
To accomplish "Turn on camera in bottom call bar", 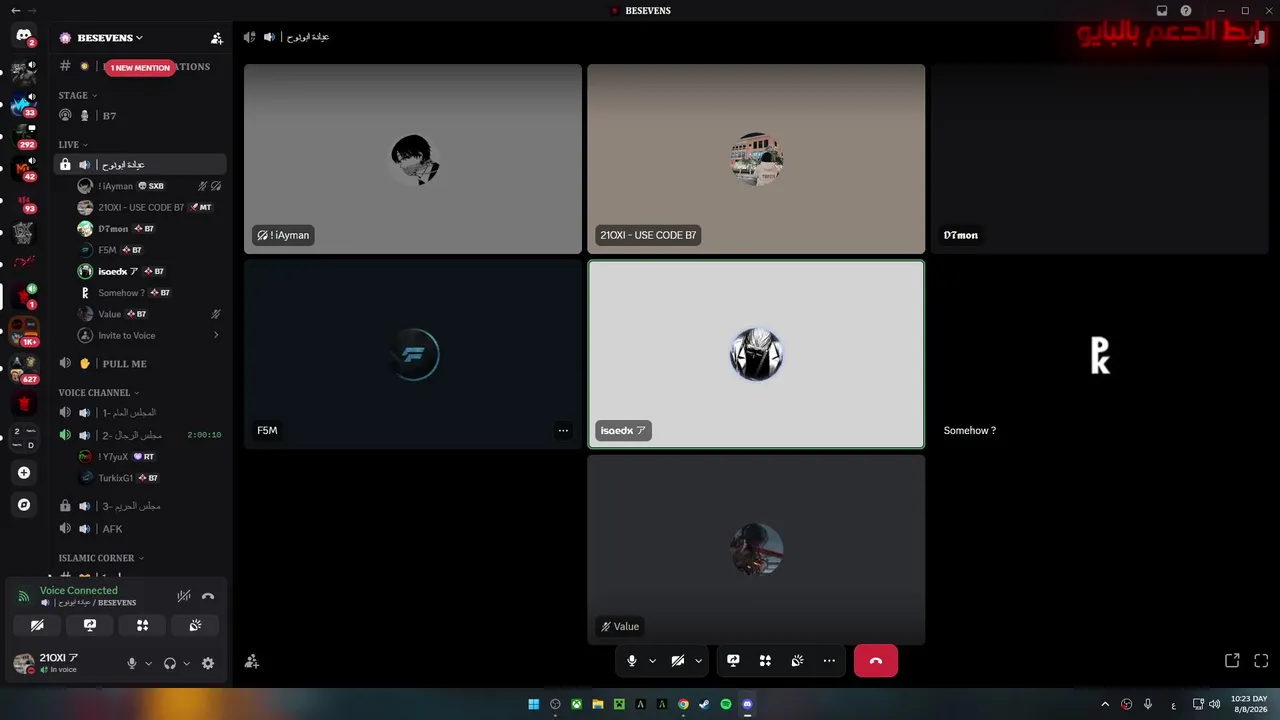I will (x=678, y=661).
